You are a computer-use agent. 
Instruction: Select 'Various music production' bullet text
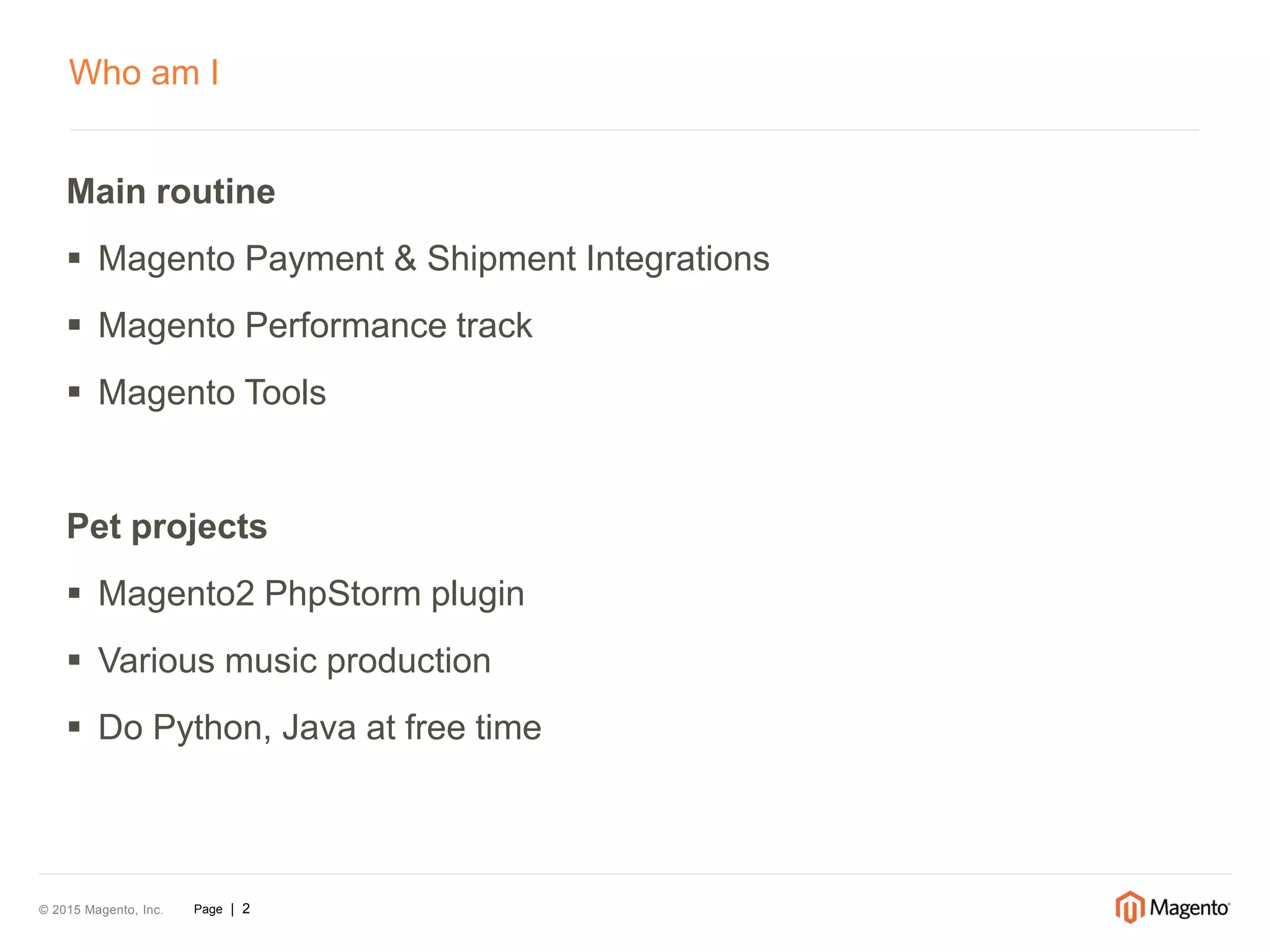[x=295, y=660]
